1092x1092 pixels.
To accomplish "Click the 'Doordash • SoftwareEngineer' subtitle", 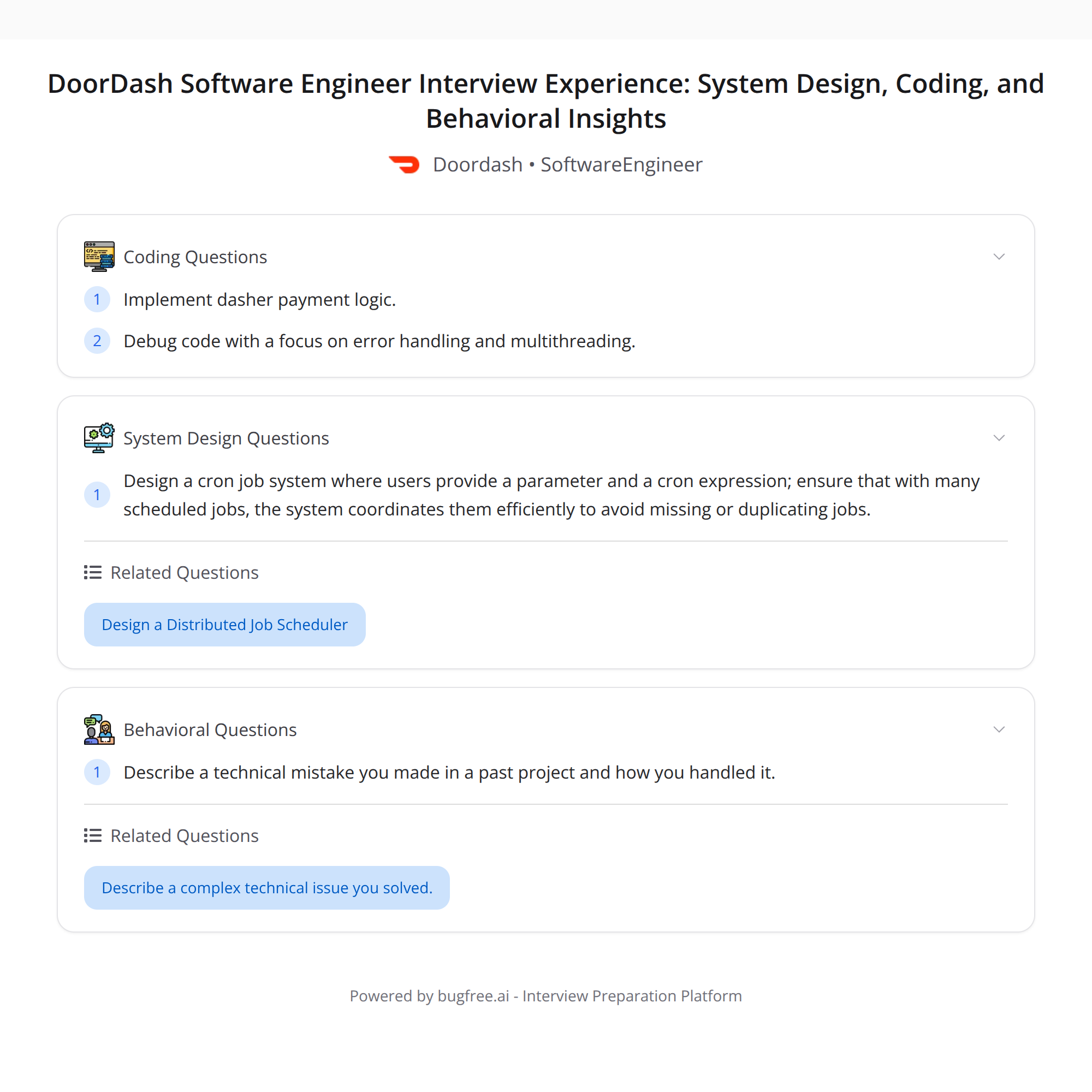I will (567, 164).
